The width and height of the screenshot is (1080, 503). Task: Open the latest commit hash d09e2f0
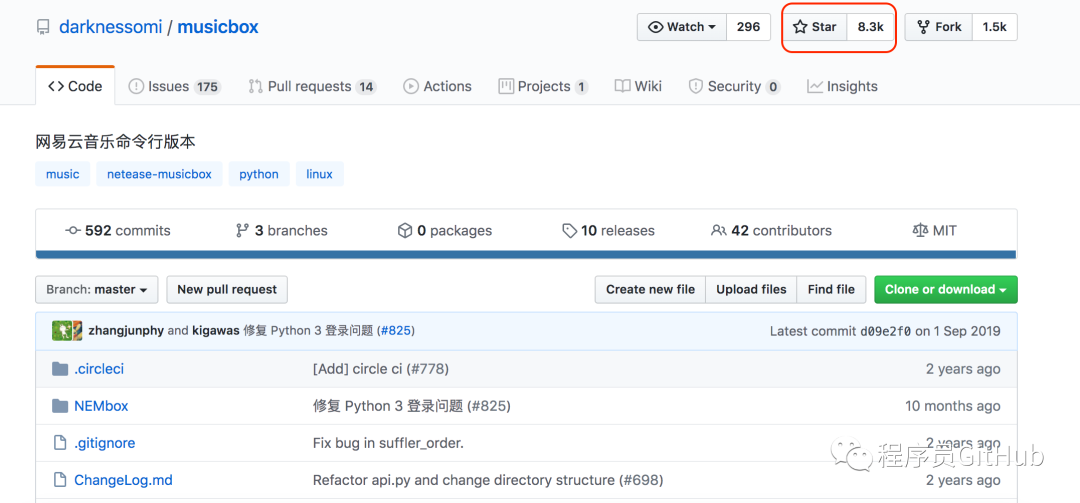(x=886, y=331)
